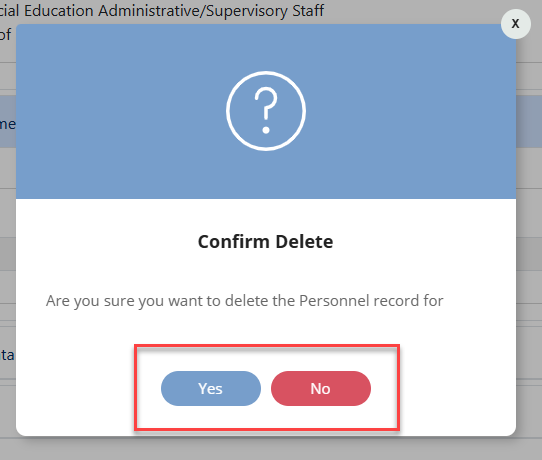Screen dimensions: 542x460
Task: Click the Administrative/Supervisory Staff page title behind dialog
Action: point(211,11)
